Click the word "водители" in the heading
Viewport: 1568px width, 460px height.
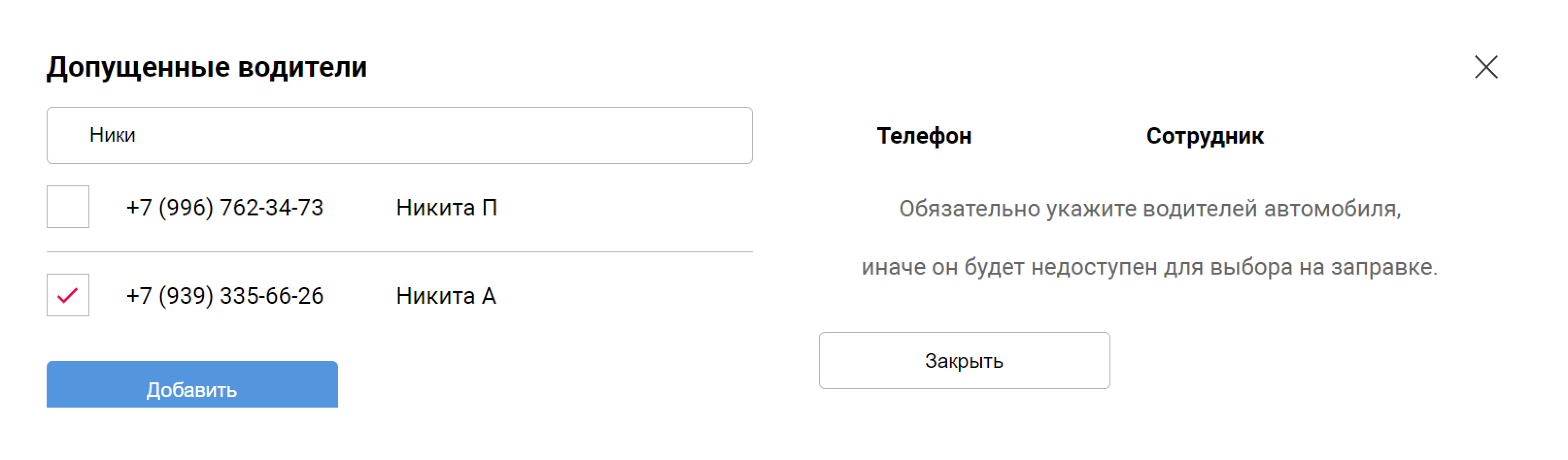tap(303, 67)
